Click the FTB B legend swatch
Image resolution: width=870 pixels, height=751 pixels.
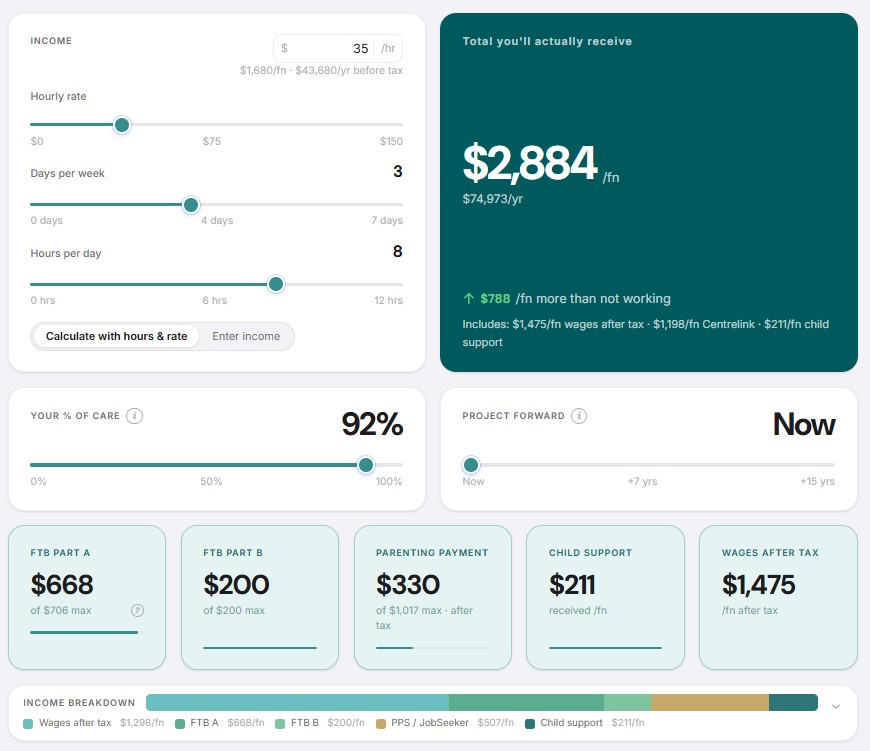pos(280,723)
